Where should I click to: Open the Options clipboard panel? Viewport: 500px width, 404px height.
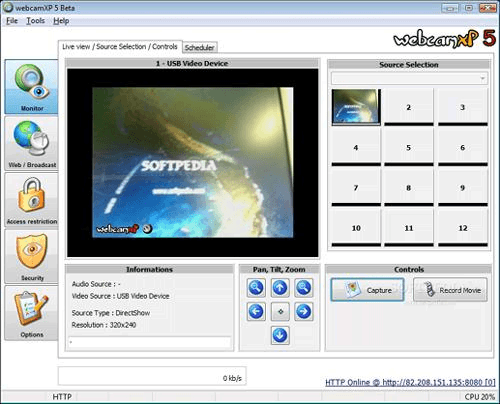click(x=31, y=313)
